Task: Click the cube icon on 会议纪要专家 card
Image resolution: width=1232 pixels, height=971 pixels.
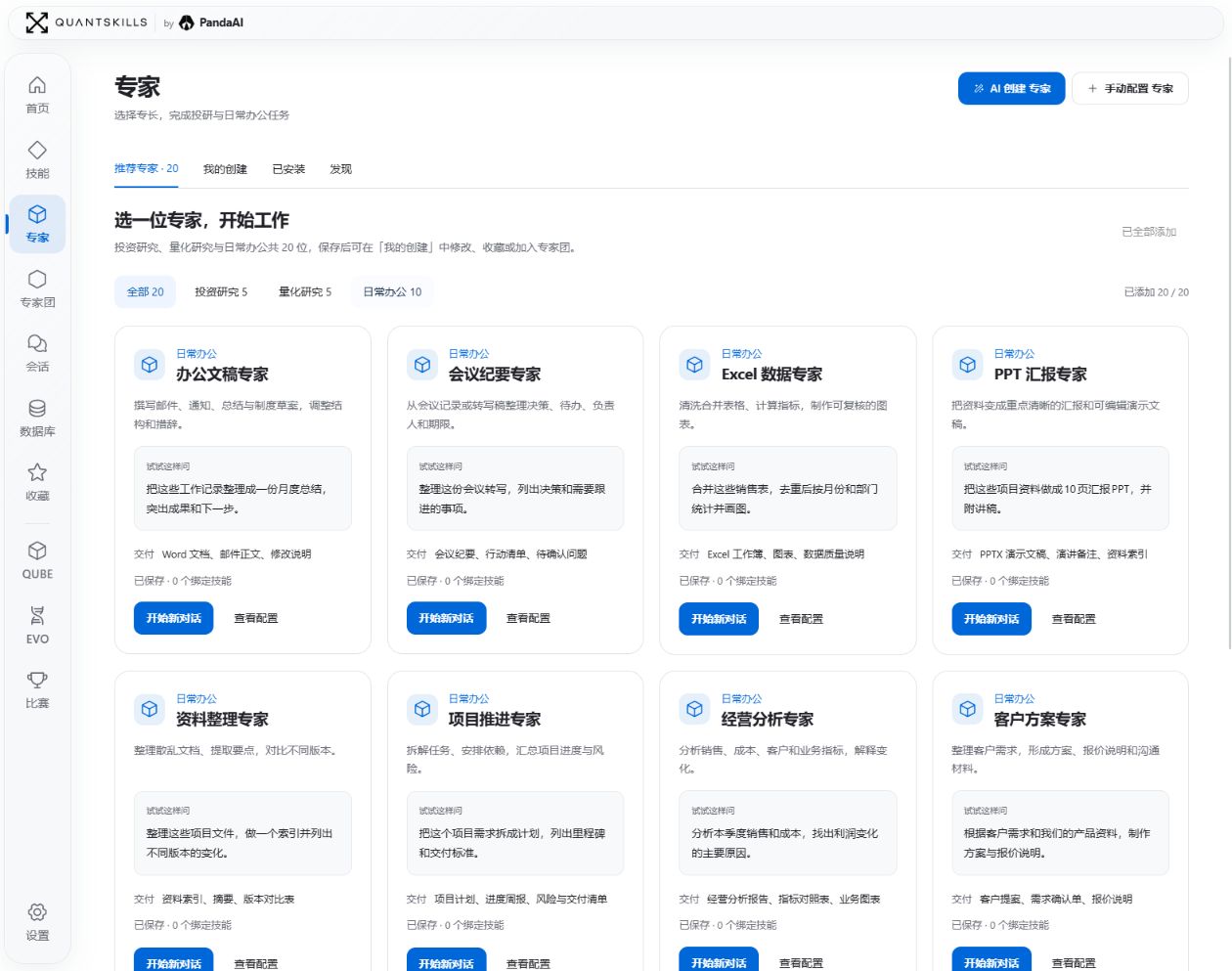Action: 422,365
